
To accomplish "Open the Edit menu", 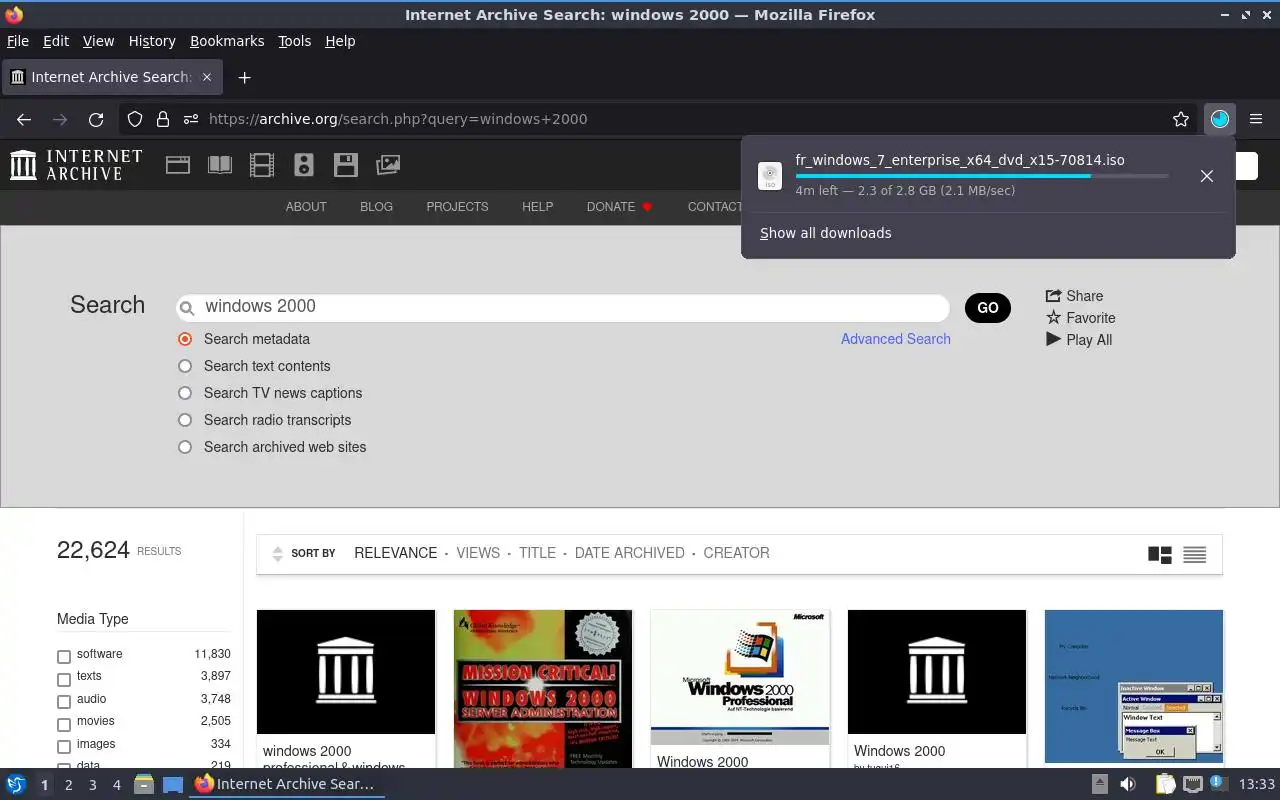I will (x=56, y=41).
